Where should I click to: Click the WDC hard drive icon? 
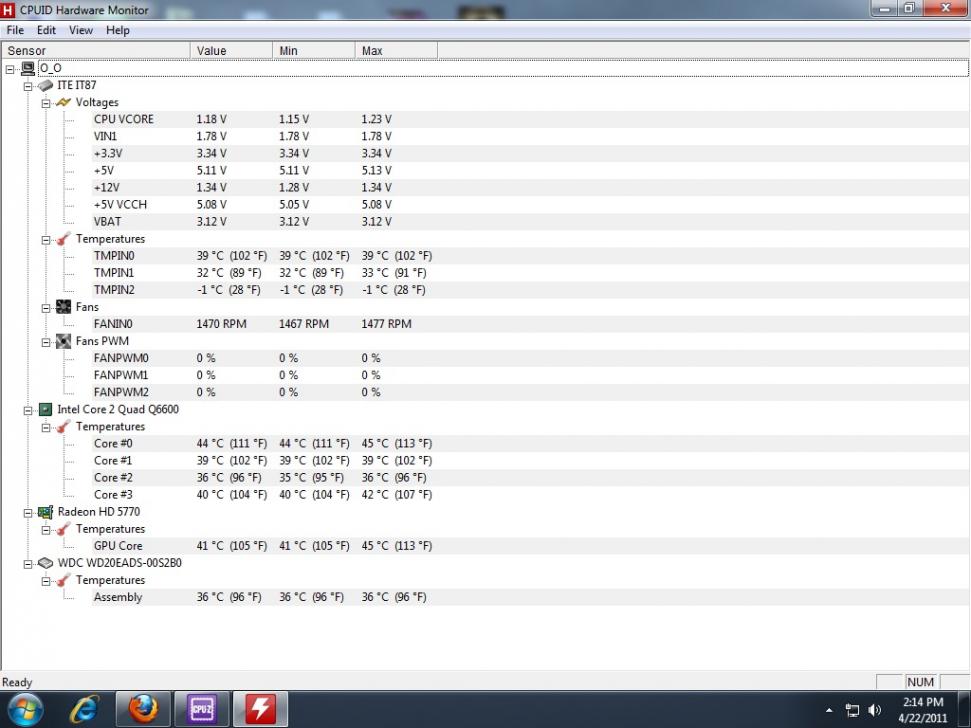pyautogui.click(x=45, y=563)
